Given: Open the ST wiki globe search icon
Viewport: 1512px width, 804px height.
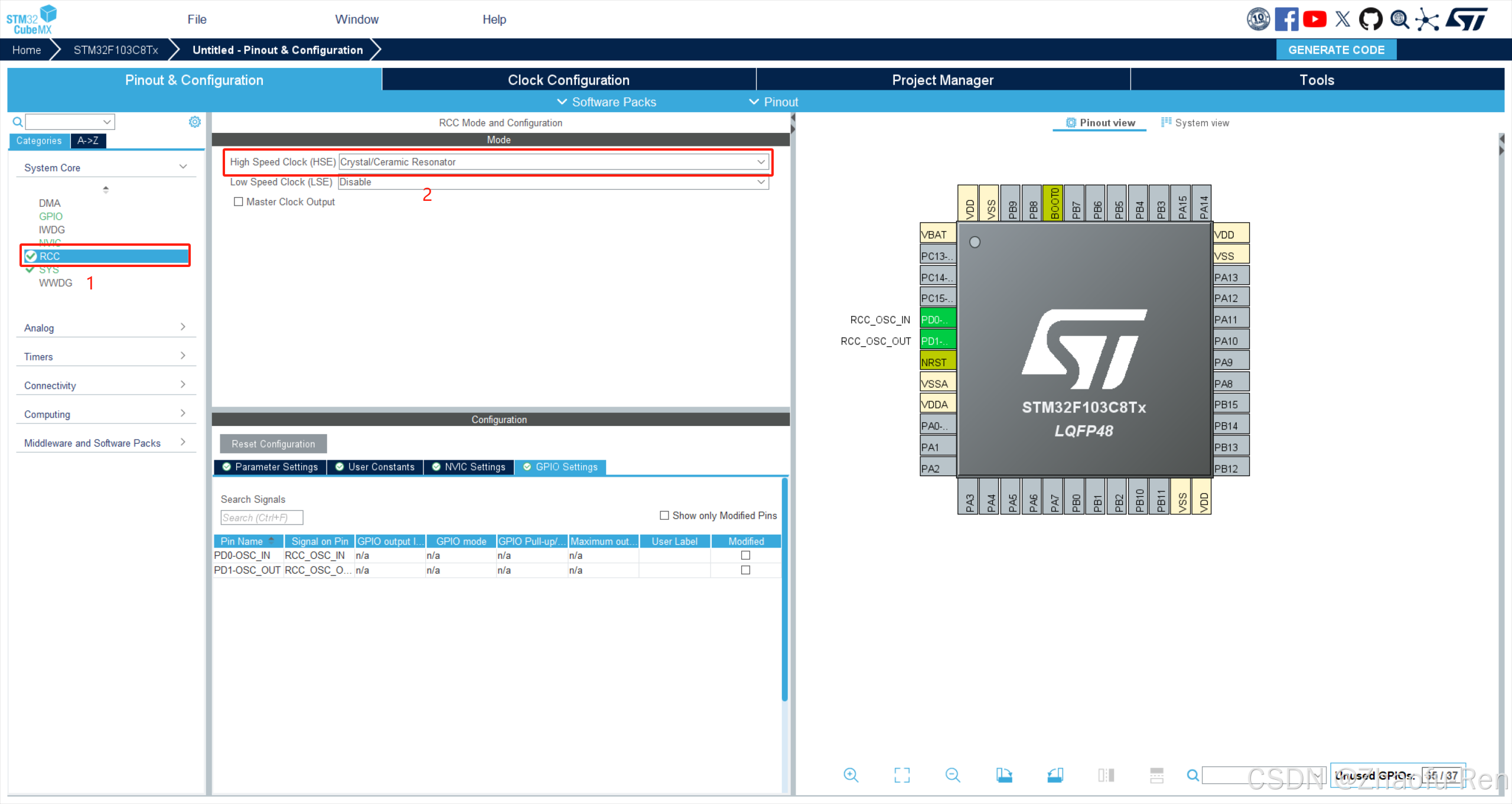Looking at the screenshot, I should point(1399,19).
